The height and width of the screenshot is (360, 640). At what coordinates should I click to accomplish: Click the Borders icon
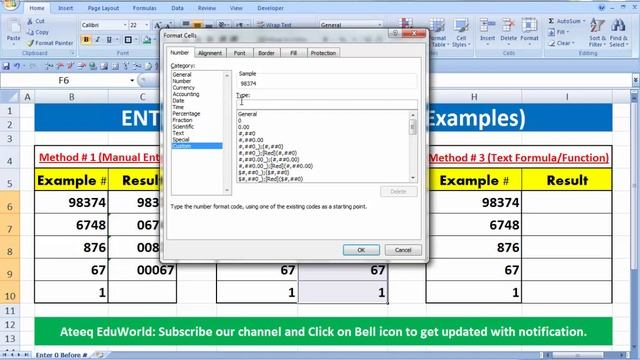pos(128,40)
